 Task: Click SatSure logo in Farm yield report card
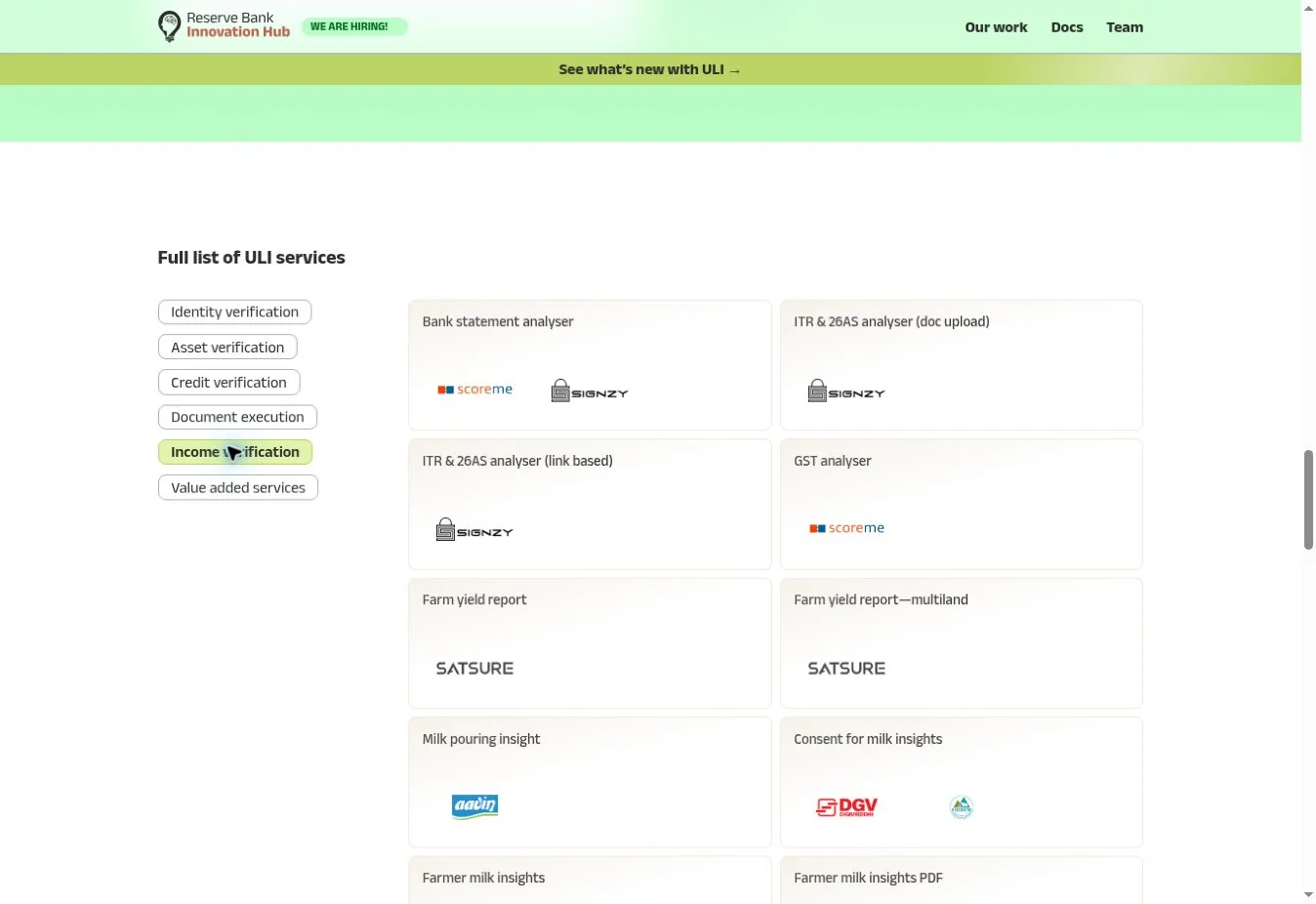tap(474, 669)
